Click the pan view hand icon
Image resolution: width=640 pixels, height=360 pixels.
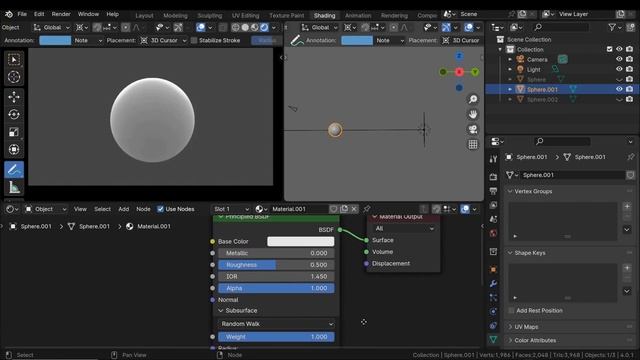point(473,114)
